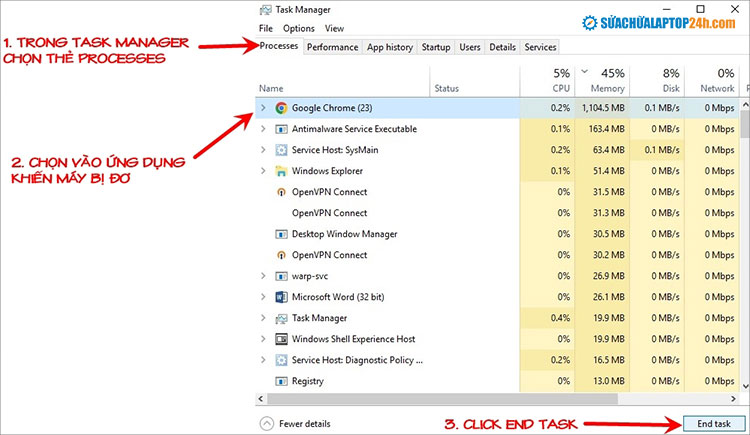The image size is (750, 435).
Task: Click the Google Chrome process icon
Action: point(281,108)
